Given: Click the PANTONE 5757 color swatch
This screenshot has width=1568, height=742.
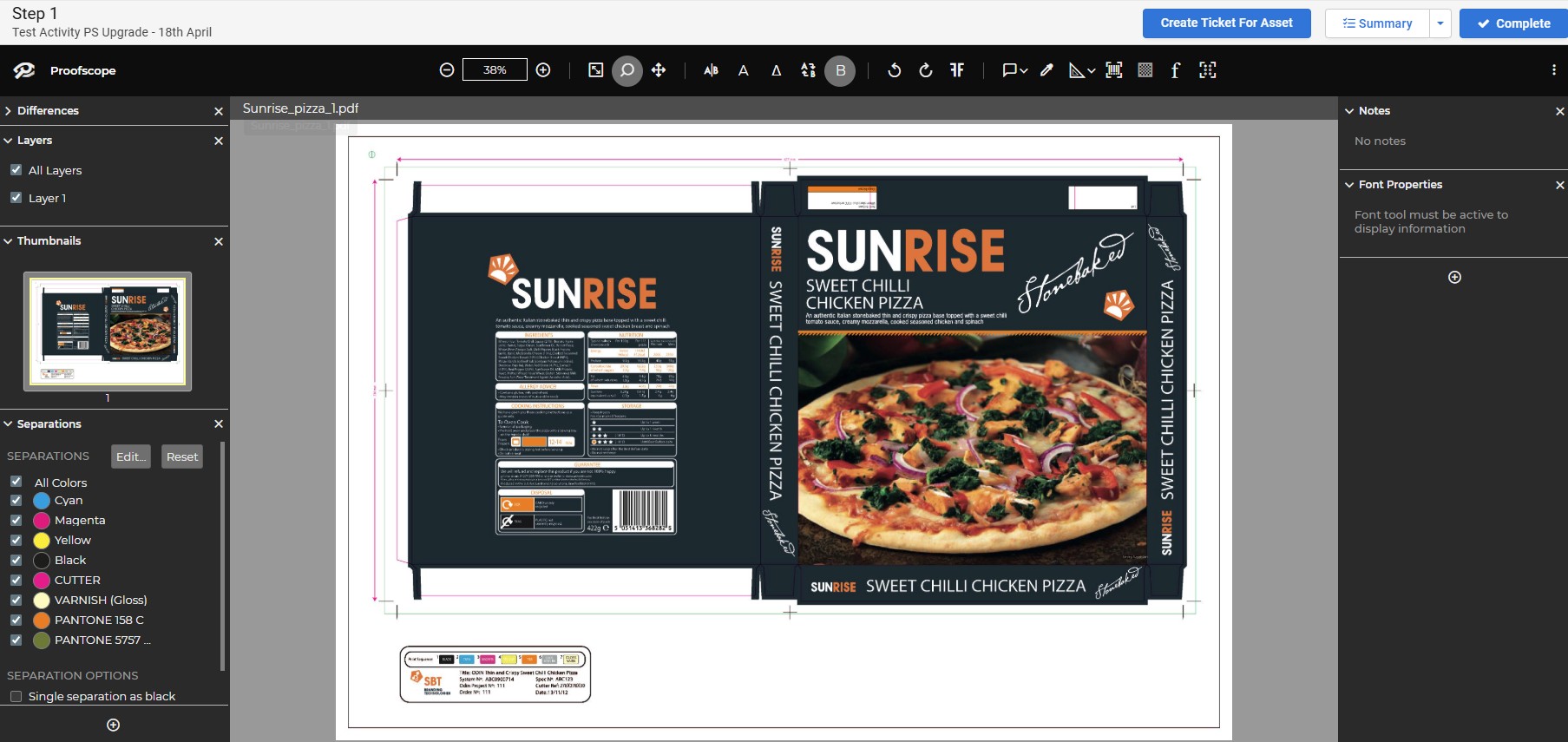Looking at the screenshot, I should (42, 640).
